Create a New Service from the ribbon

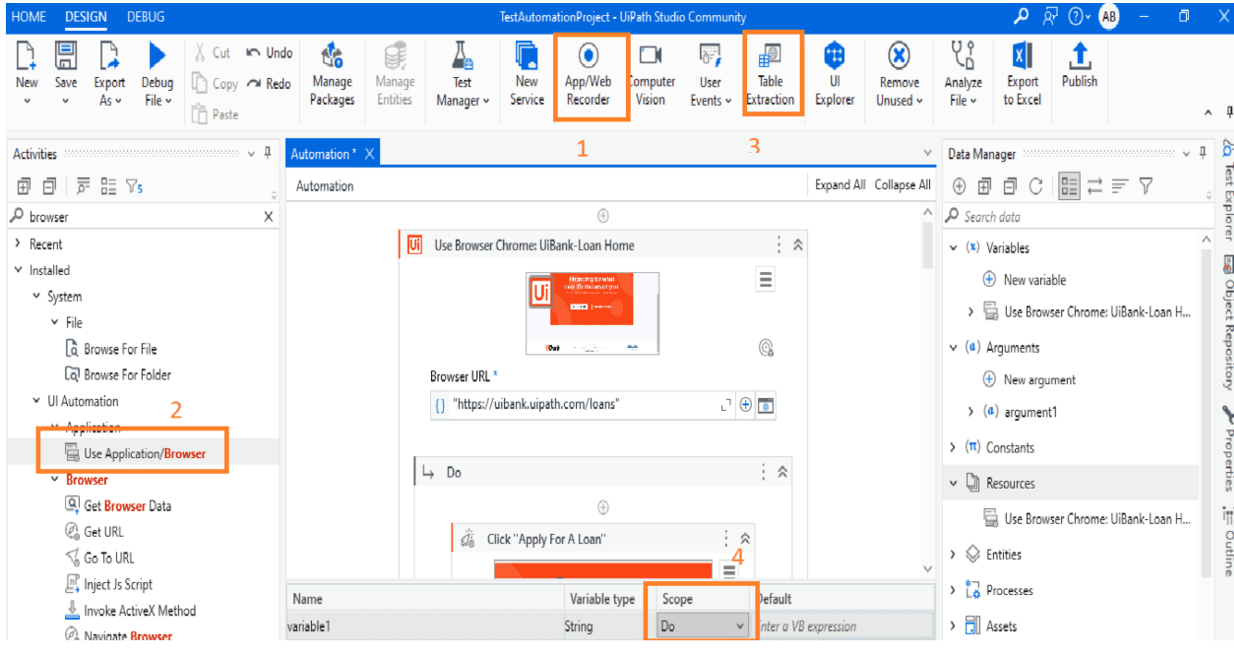(x=527, y=75)
